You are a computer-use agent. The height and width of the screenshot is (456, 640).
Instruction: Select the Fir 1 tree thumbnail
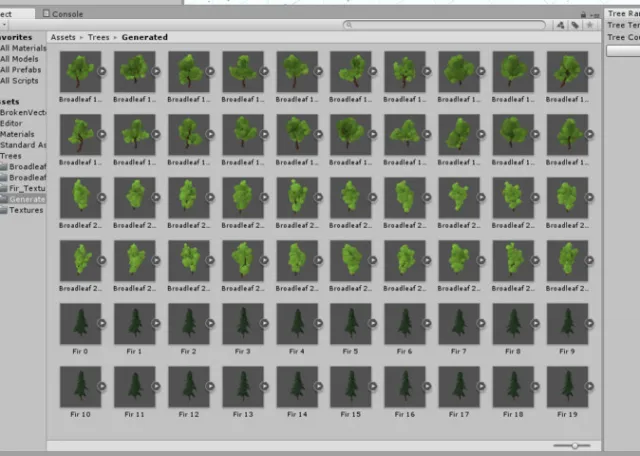click(135, 324)
